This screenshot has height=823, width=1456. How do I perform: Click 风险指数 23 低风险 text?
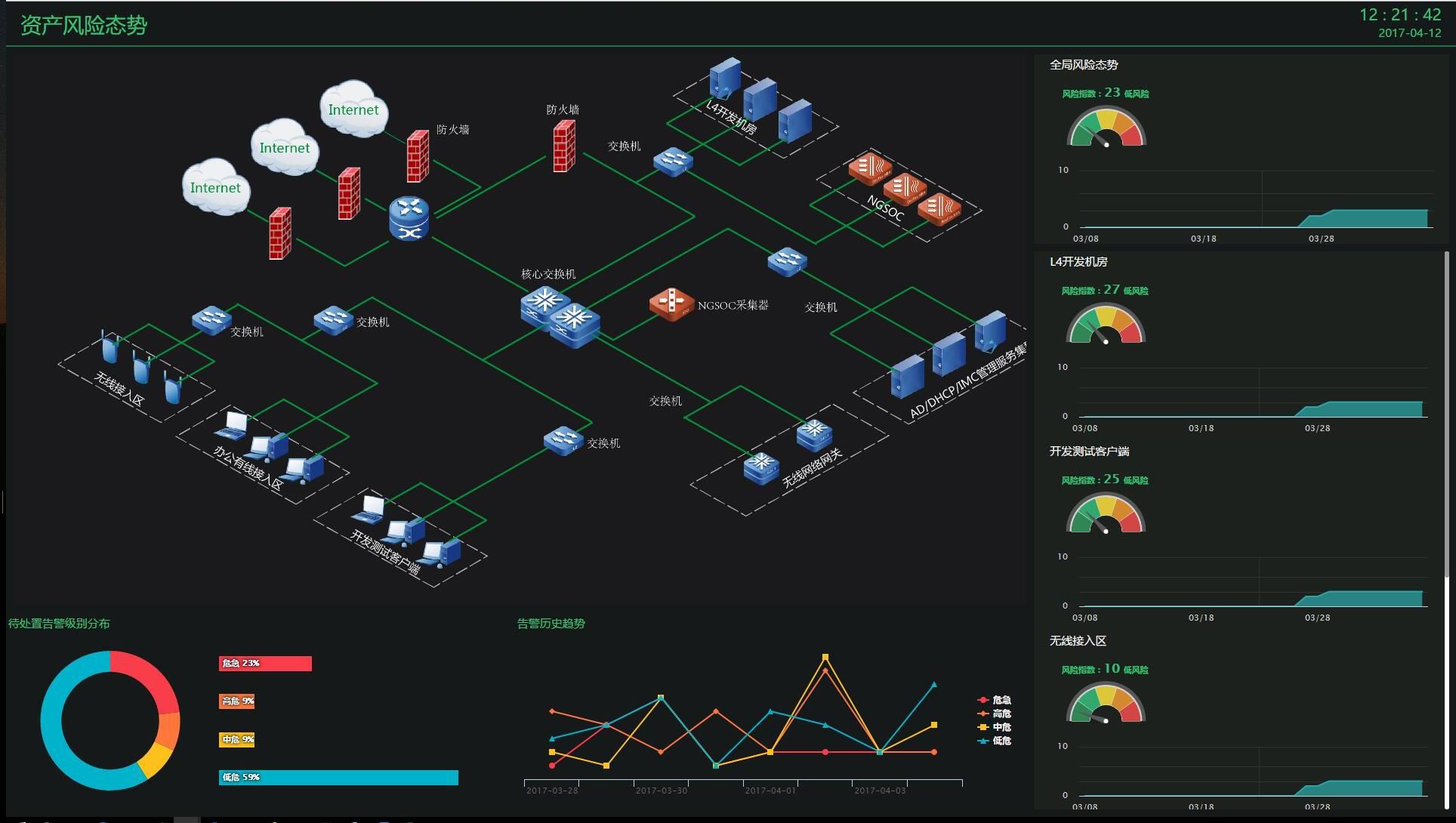(x=1106, y=93)
